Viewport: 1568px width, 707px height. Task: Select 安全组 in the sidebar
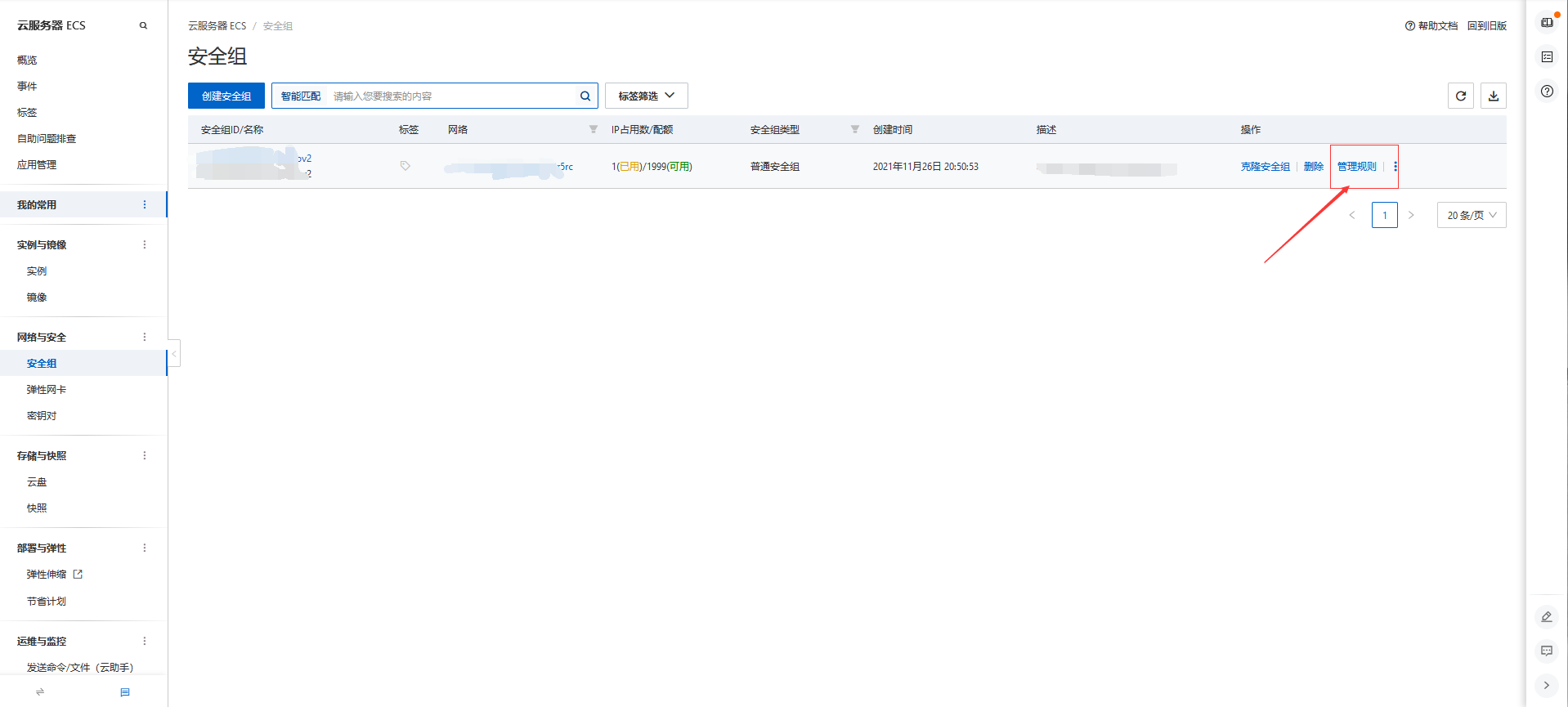coord(42,363)
